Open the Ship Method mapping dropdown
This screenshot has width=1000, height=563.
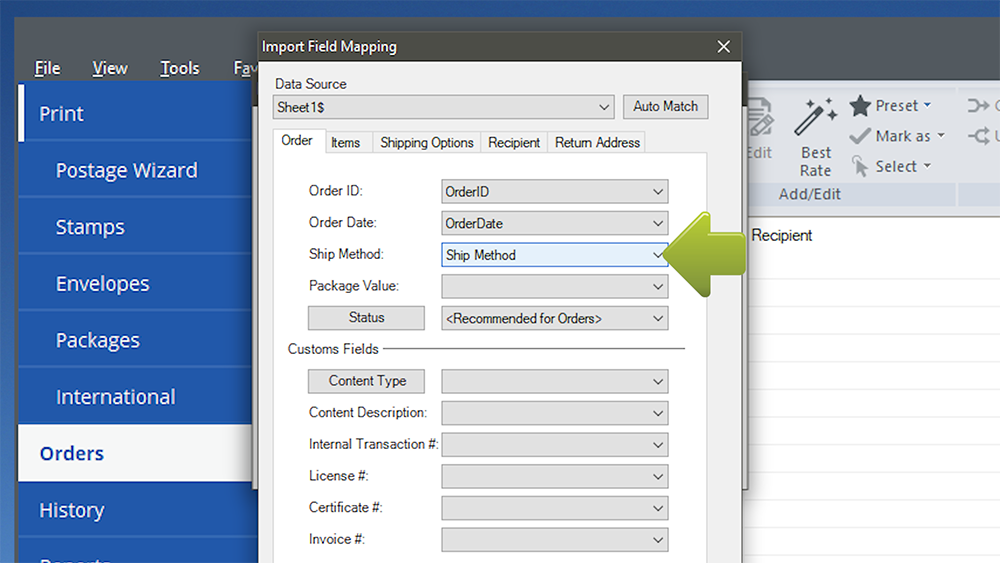point(656,255)
